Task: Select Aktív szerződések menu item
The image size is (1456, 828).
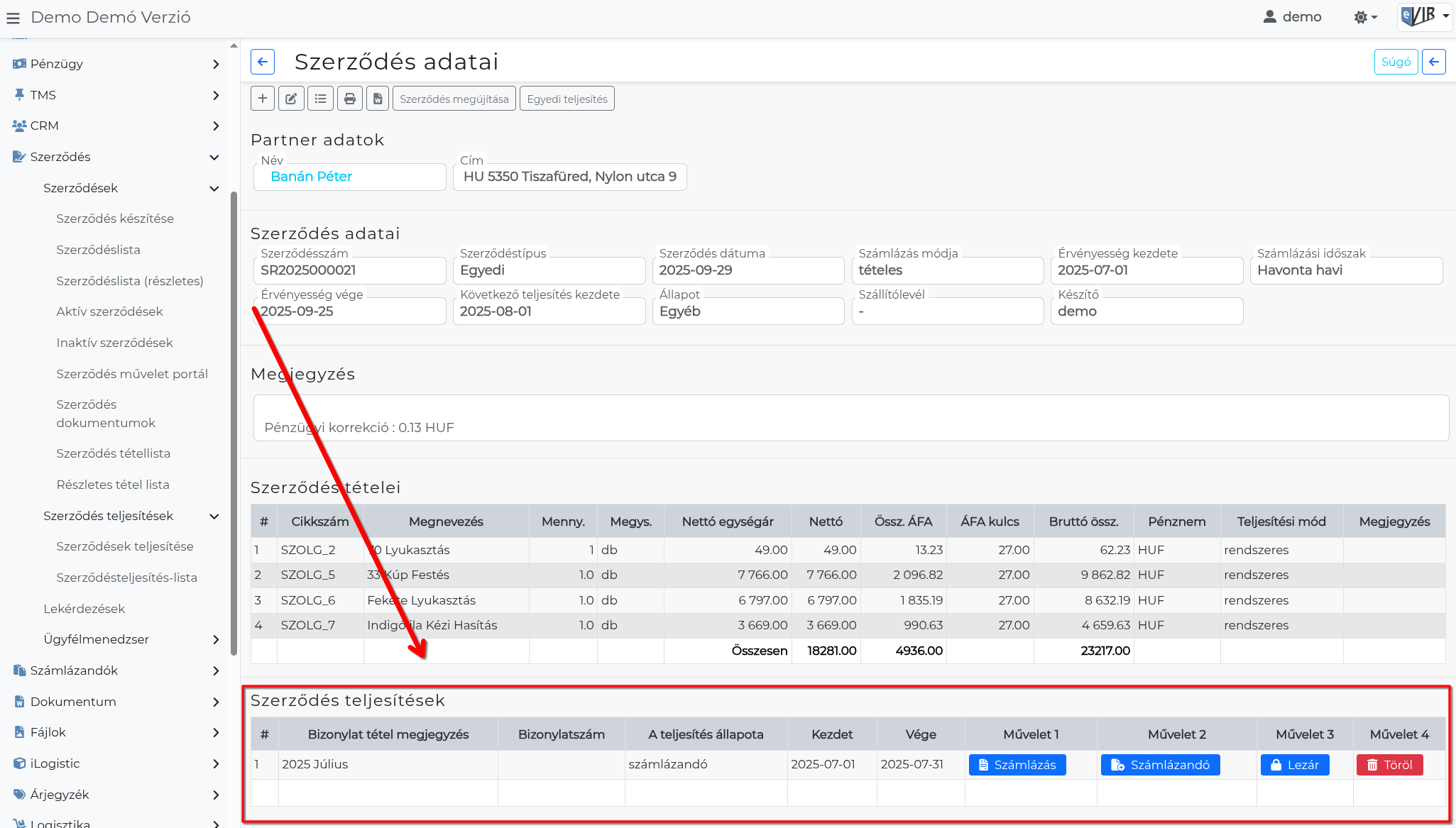Action: click(x=109, y=311)
